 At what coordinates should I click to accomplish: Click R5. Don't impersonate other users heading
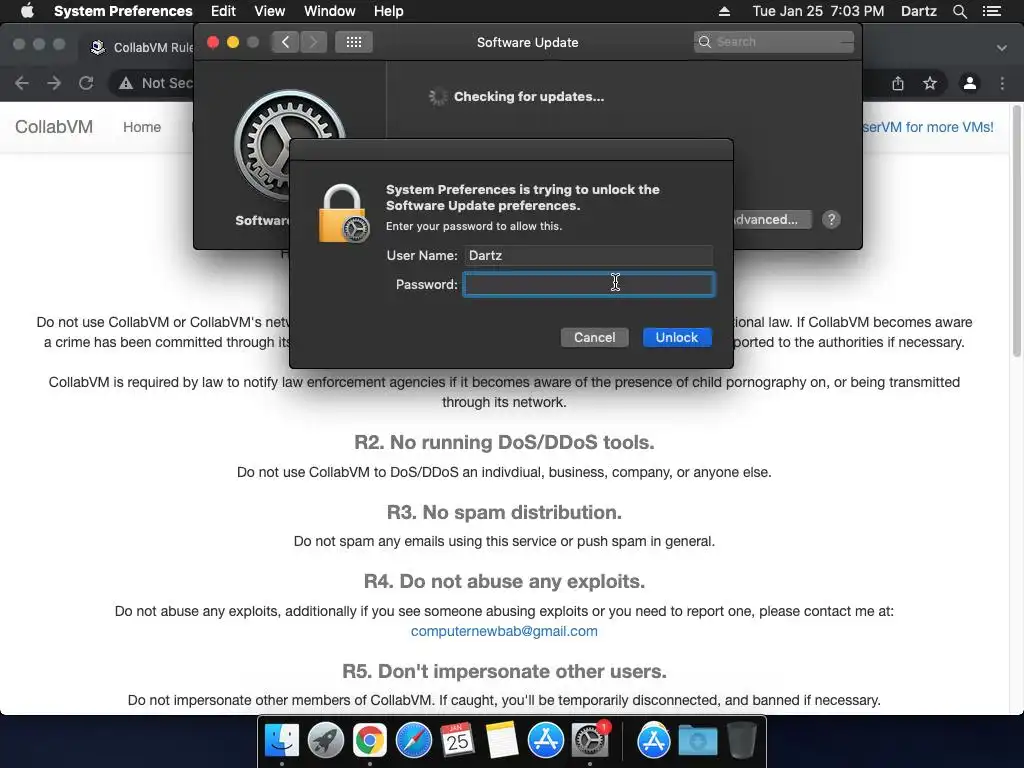tap(504, 671)
